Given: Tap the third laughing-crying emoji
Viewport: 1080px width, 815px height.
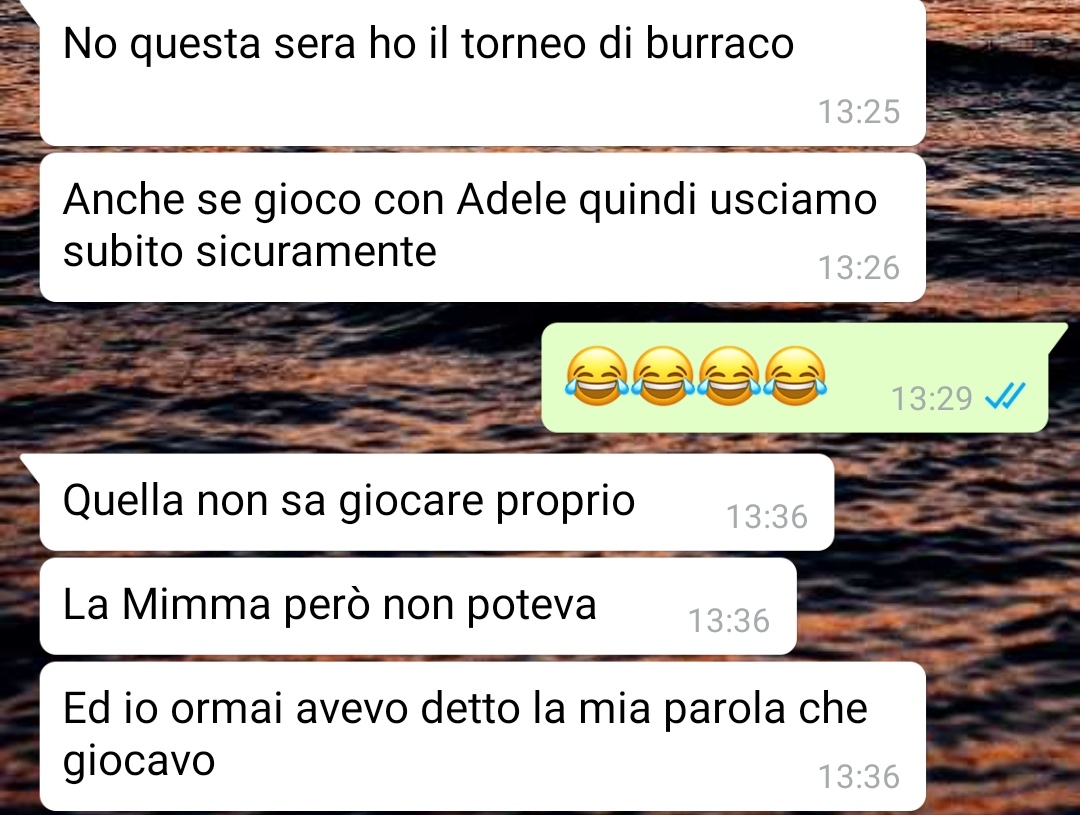Looking at the screenshot, I should (729, 375).
